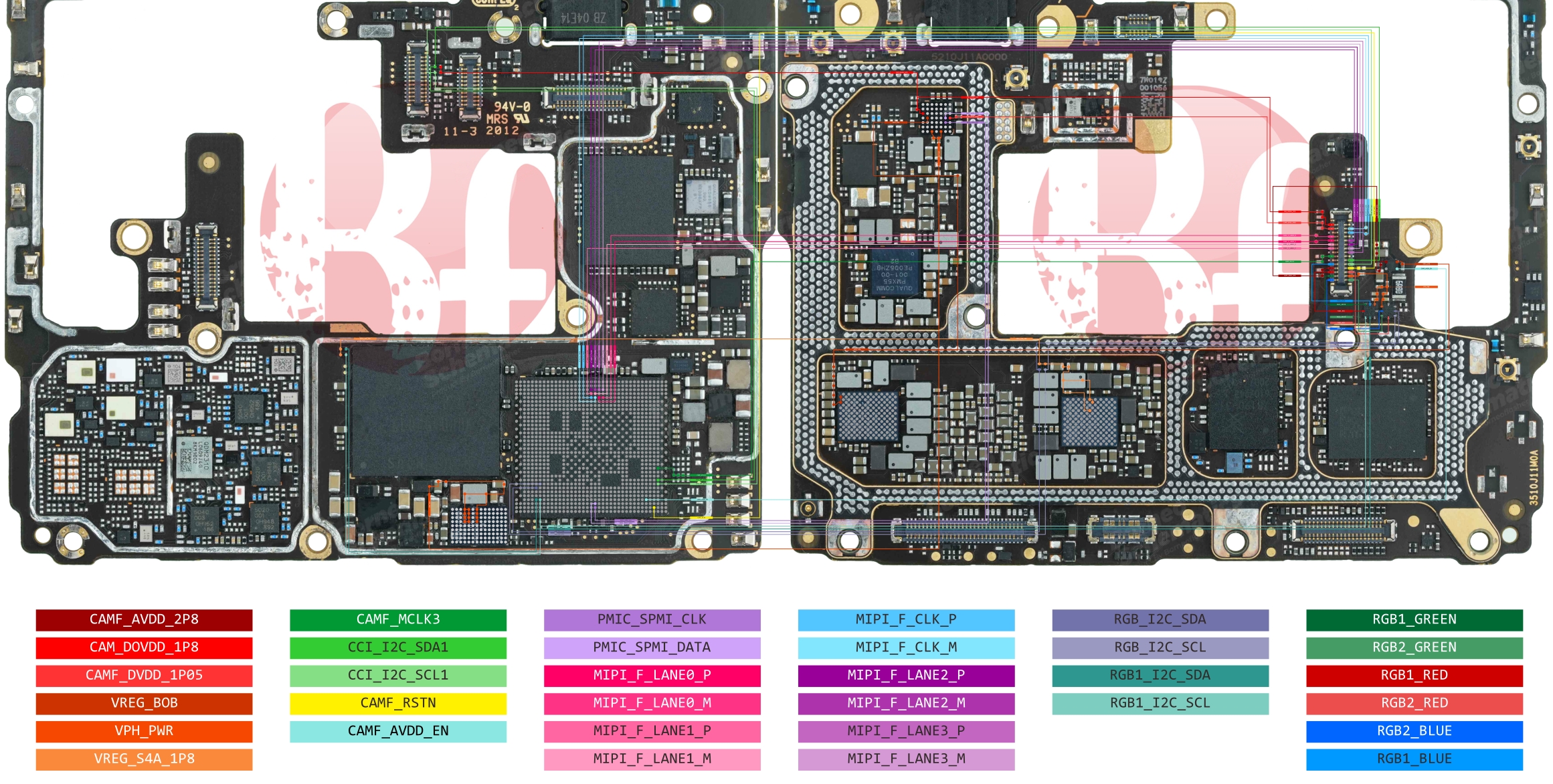Click the RGB2_RED legend entry
The image size is (1553, 784).
click(1414, 703)
